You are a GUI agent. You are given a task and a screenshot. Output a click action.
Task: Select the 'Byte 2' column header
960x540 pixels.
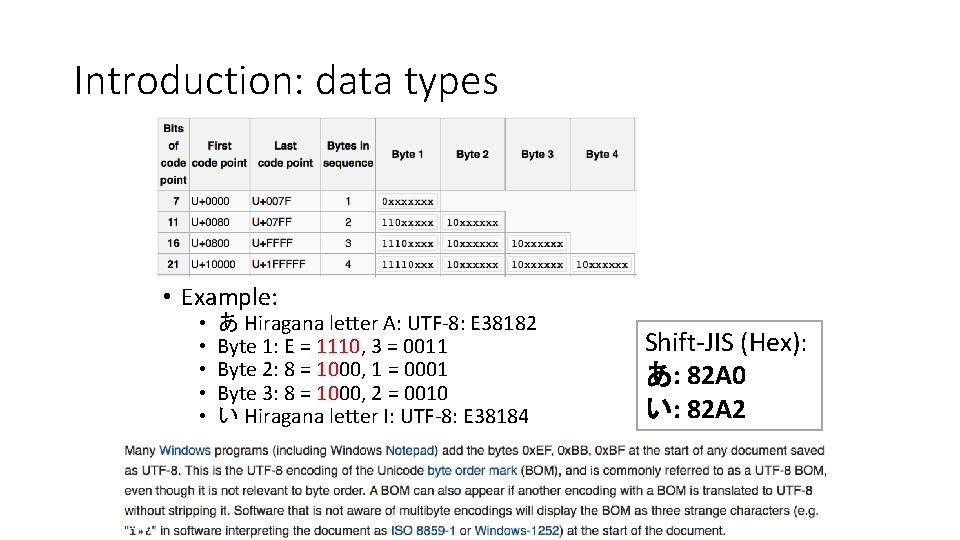pos(473,154)
